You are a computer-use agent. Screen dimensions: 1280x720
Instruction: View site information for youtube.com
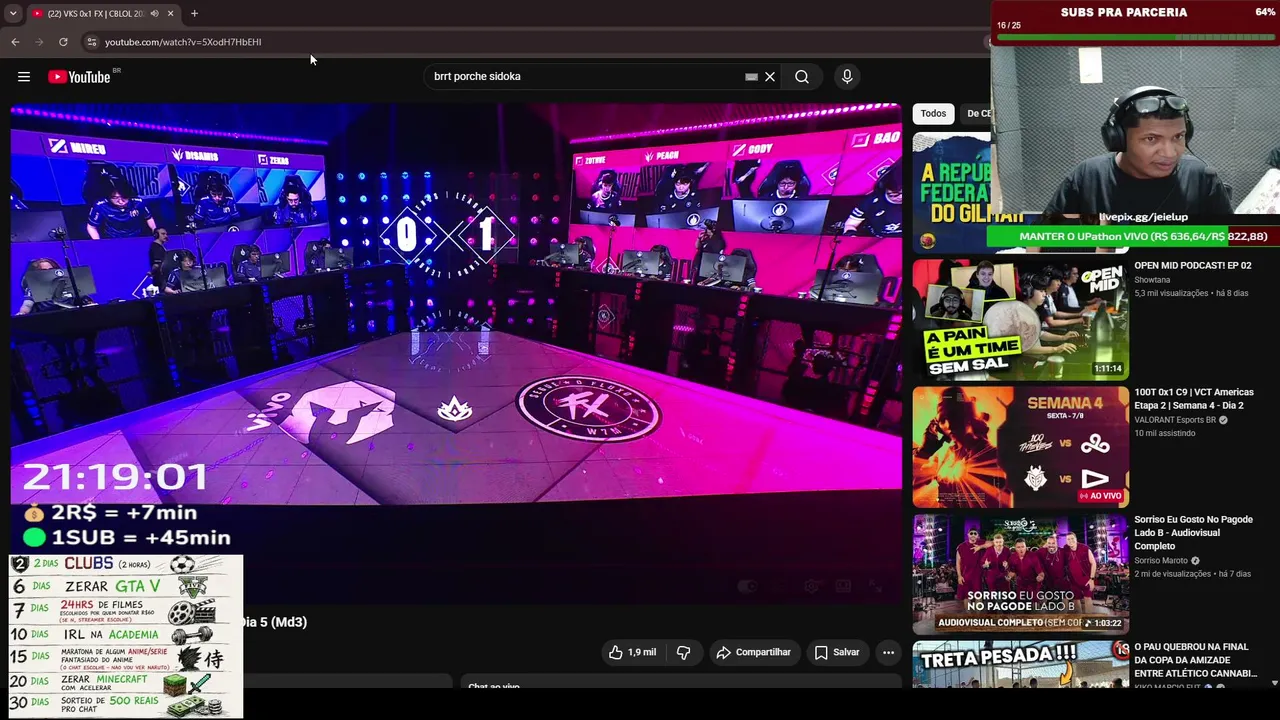[x=91, y=42]
